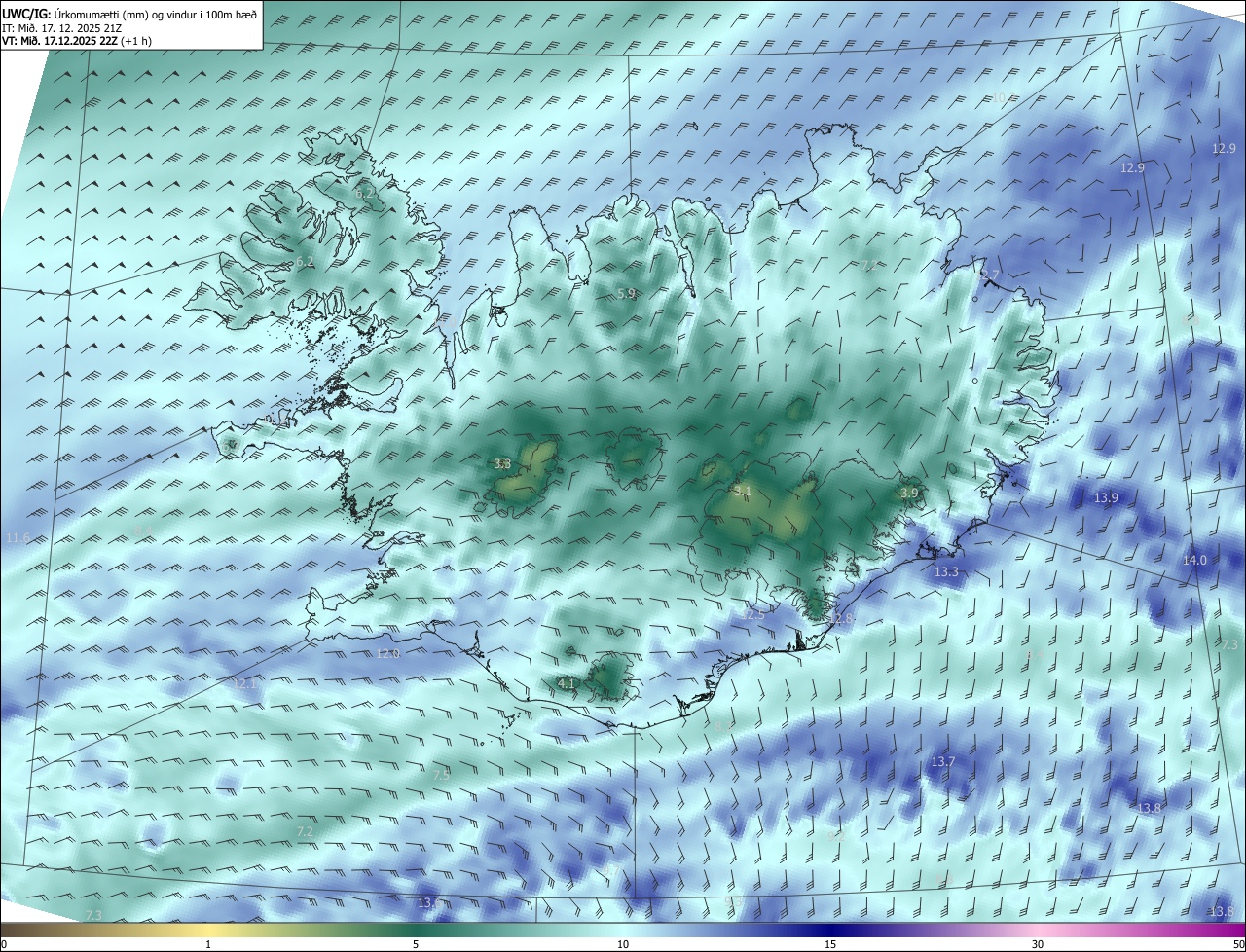Click the 1 tick label on the scale
Viewport: 1246px width, 952px height.
click(x=208, y=944)
